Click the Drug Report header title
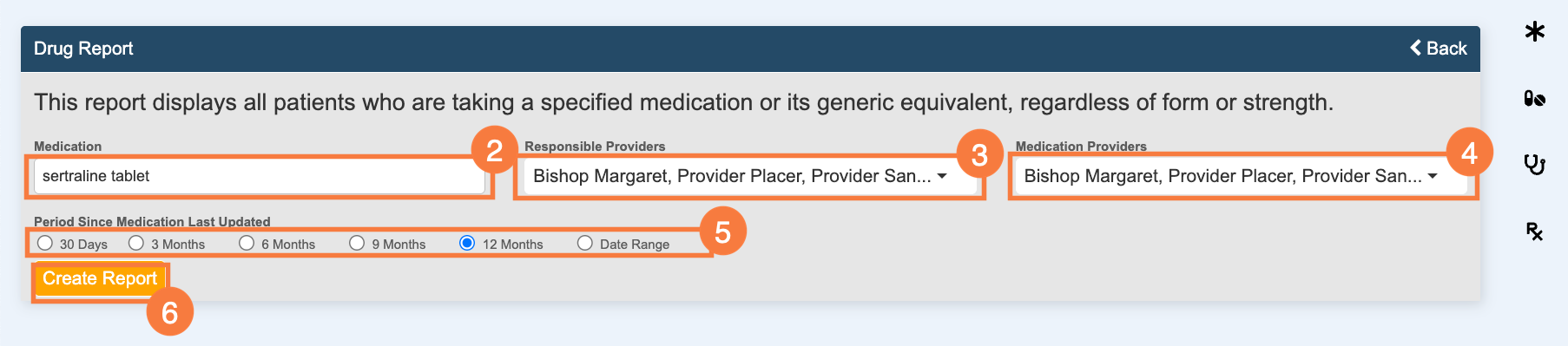 tap(83, 49)
